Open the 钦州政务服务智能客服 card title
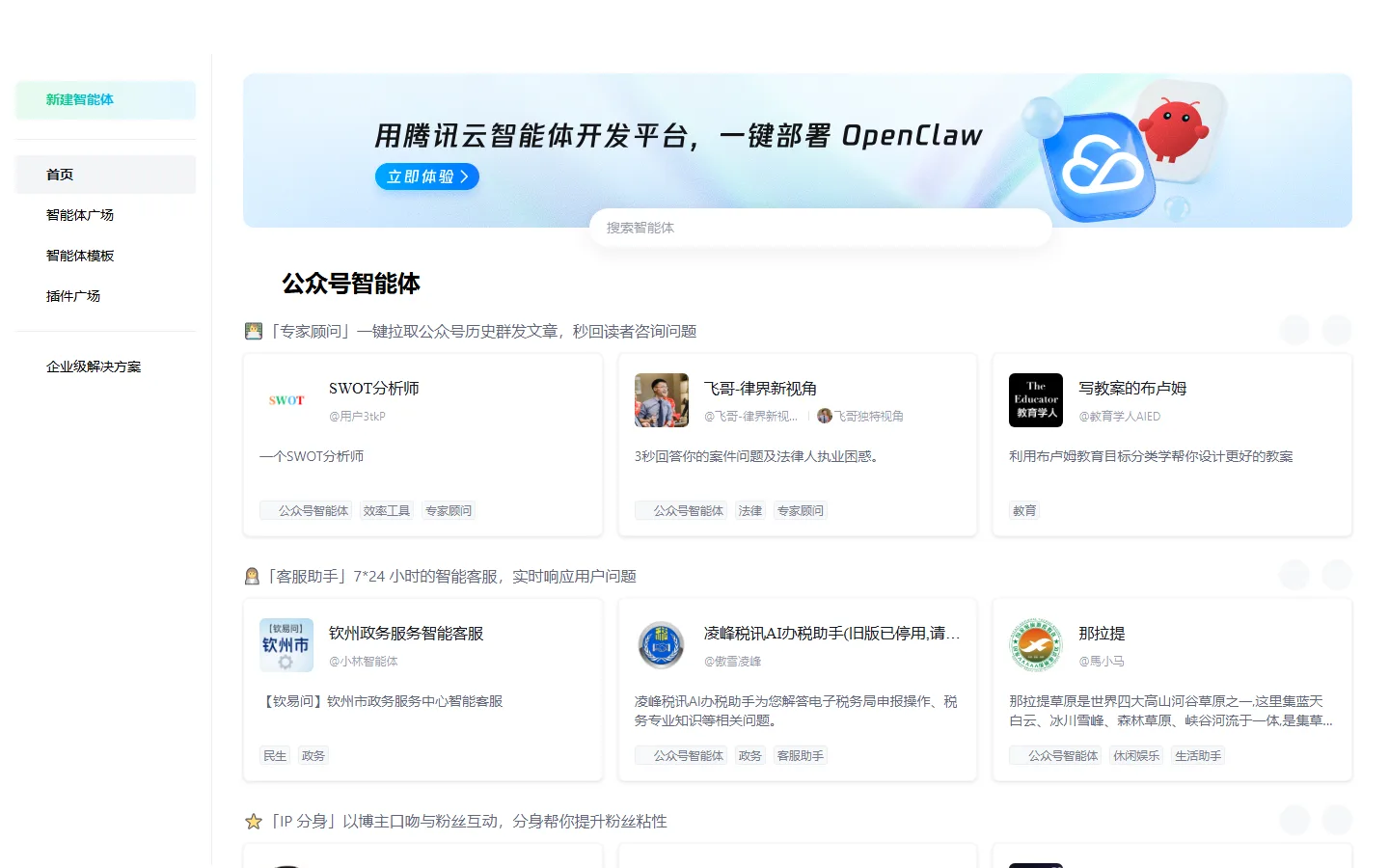 pyautogui.click(x=406, y=634)
